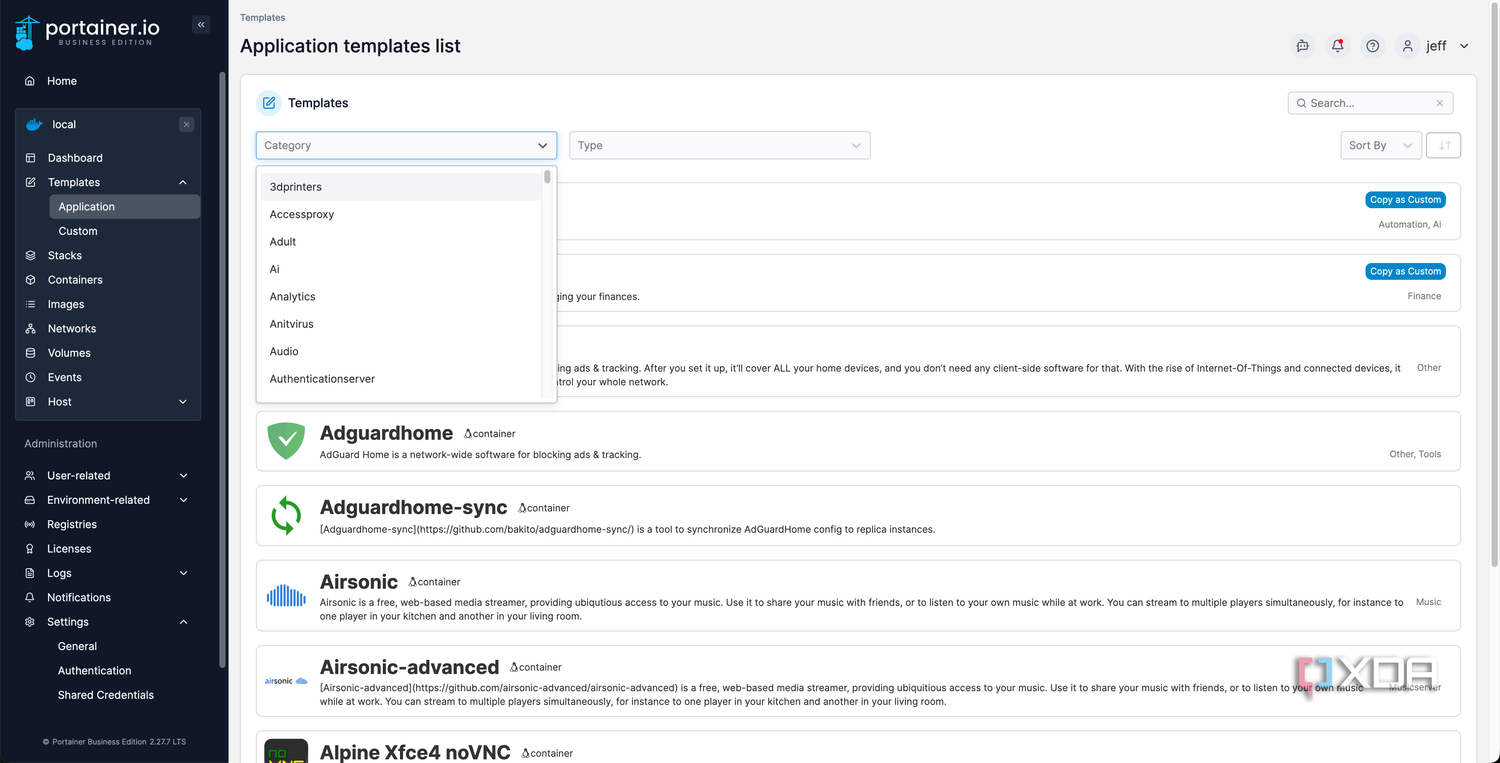
Task: Open the notifications bell icon
Action: [x=1337, y=46]
